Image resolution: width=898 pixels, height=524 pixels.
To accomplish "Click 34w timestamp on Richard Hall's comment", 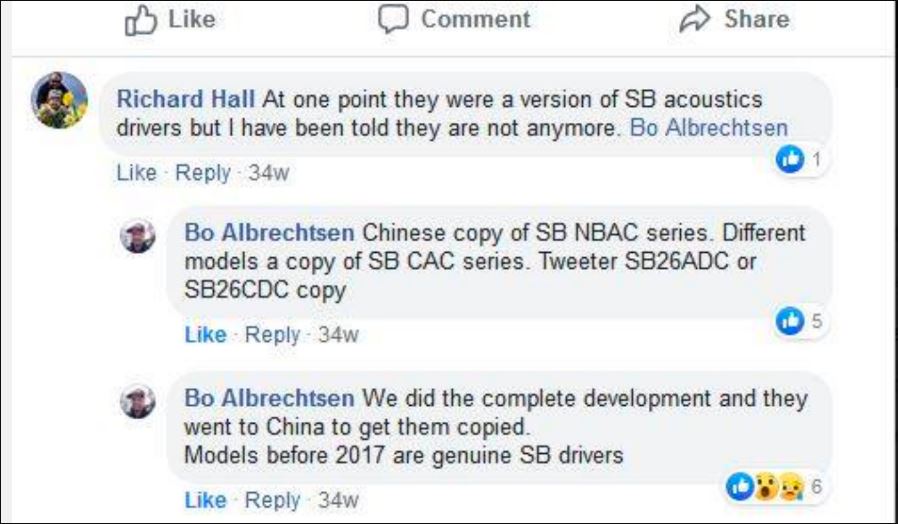I will click(269, 173).
